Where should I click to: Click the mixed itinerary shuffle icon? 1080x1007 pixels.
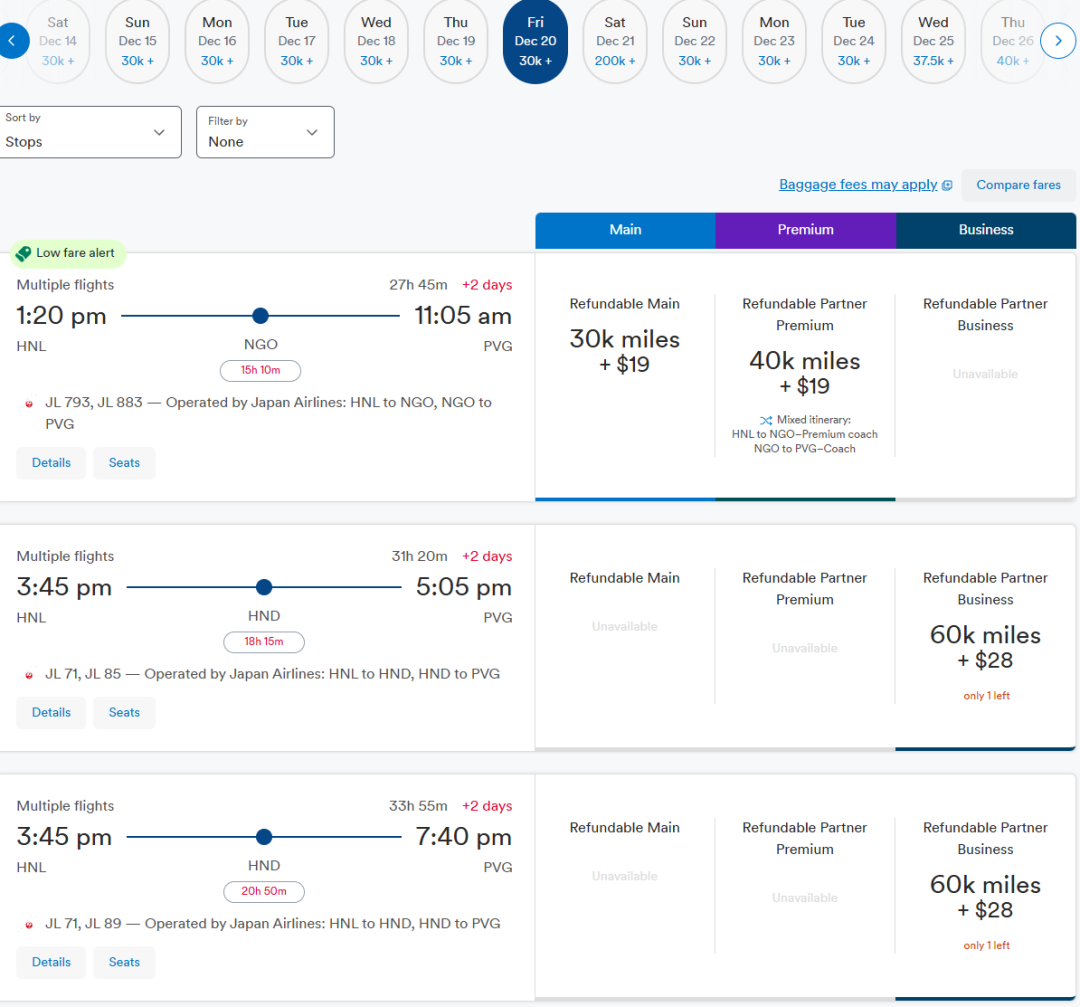click(765, 420)
